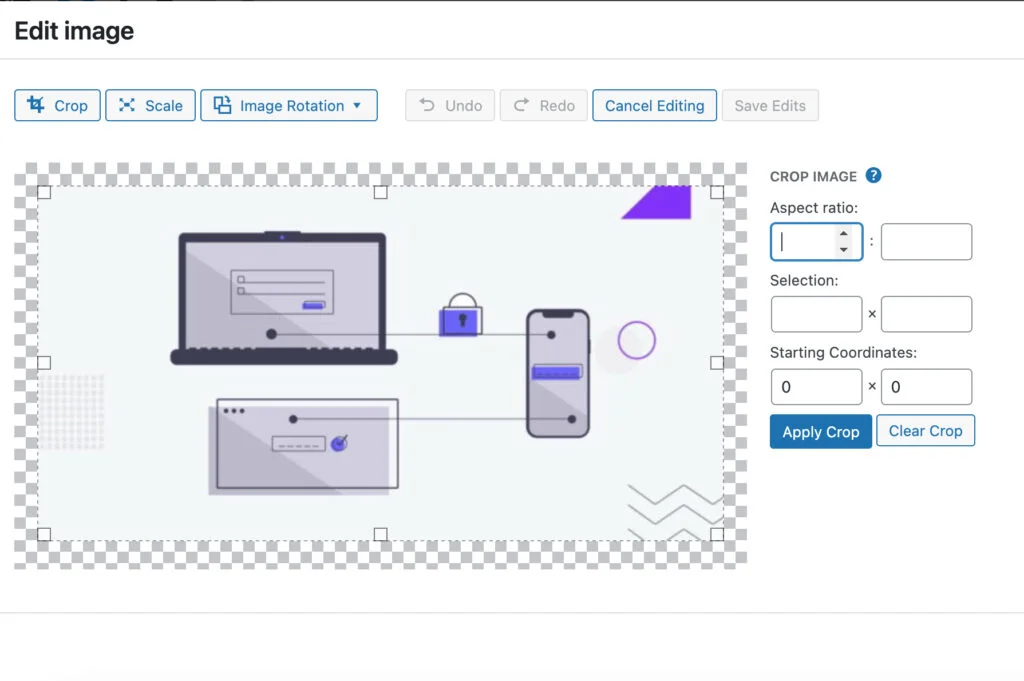Click the Starting Coordinates X field
This screenshot has width=1024, height=681.
pyautogui.click(x=815, y=386)
